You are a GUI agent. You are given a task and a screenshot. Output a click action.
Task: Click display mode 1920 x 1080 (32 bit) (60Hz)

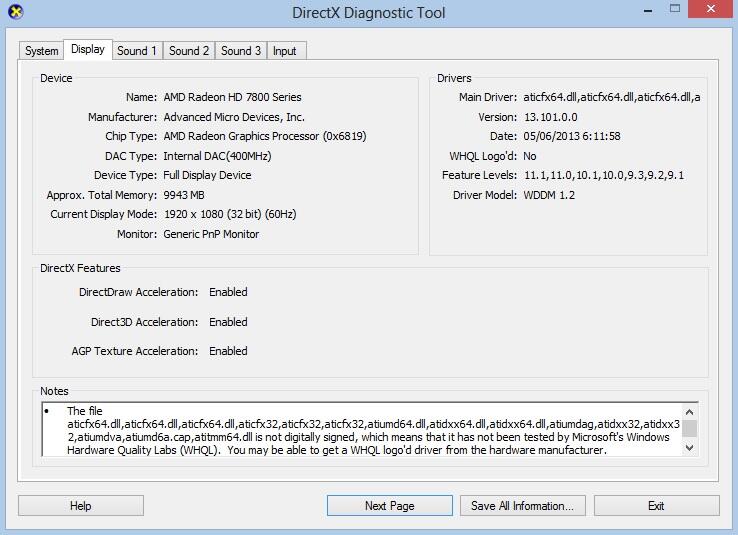230,215
